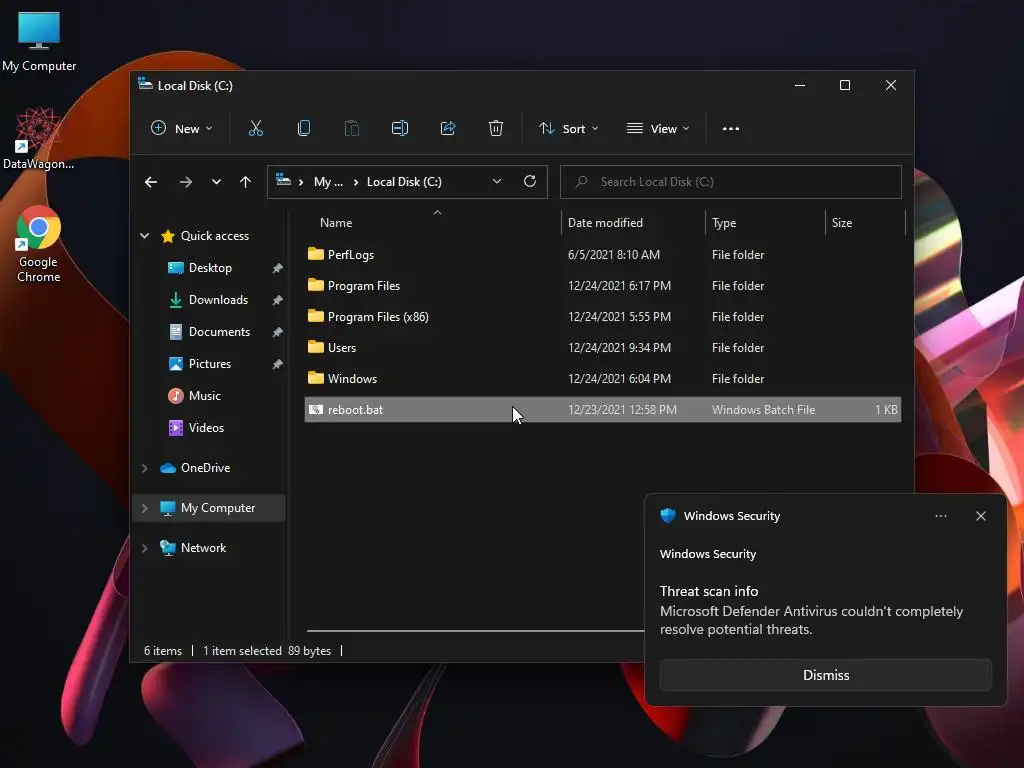Click the Delete trash can icon
This screenshot has height=768, width=1024.
pyautogui.click(x=496, y=129)
